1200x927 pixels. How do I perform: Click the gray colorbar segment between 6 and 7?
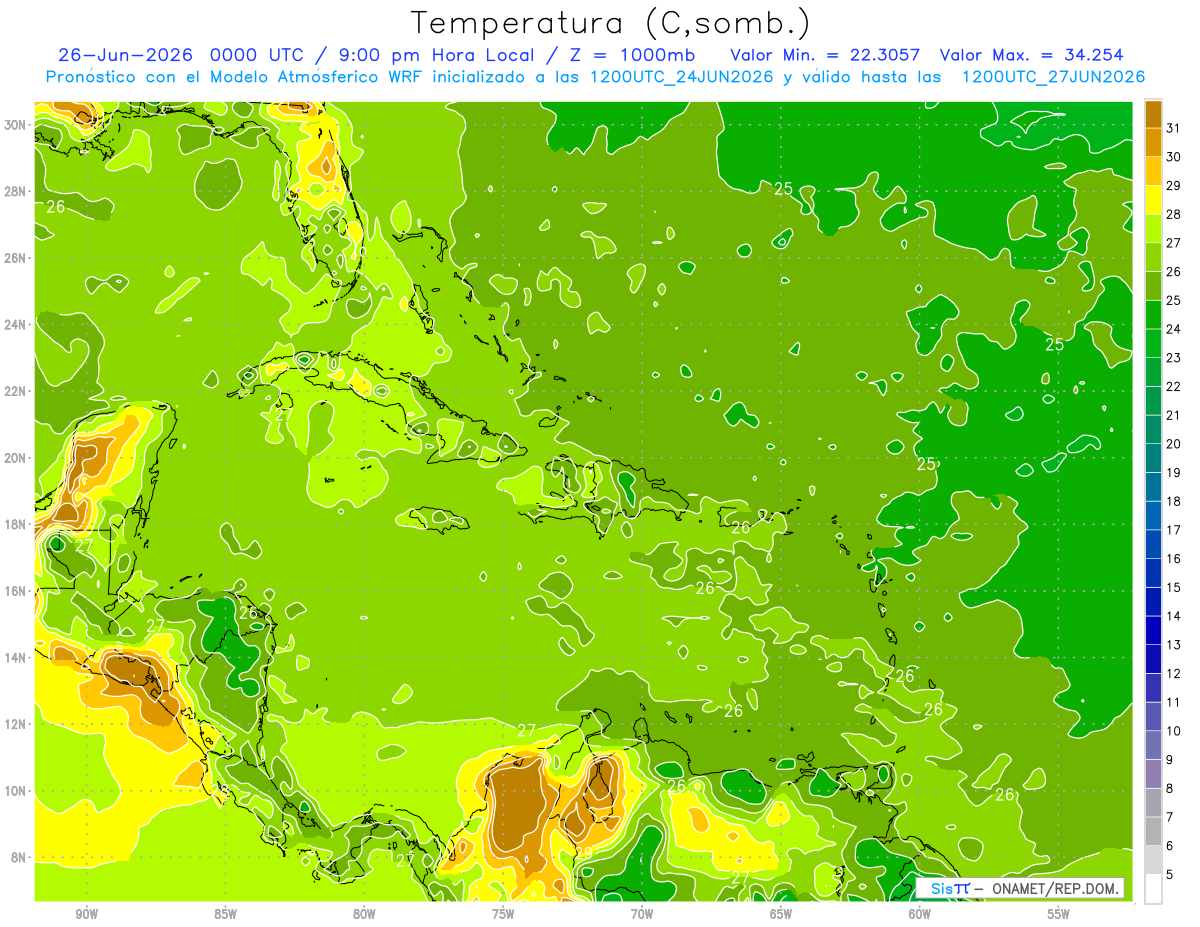1153,830
